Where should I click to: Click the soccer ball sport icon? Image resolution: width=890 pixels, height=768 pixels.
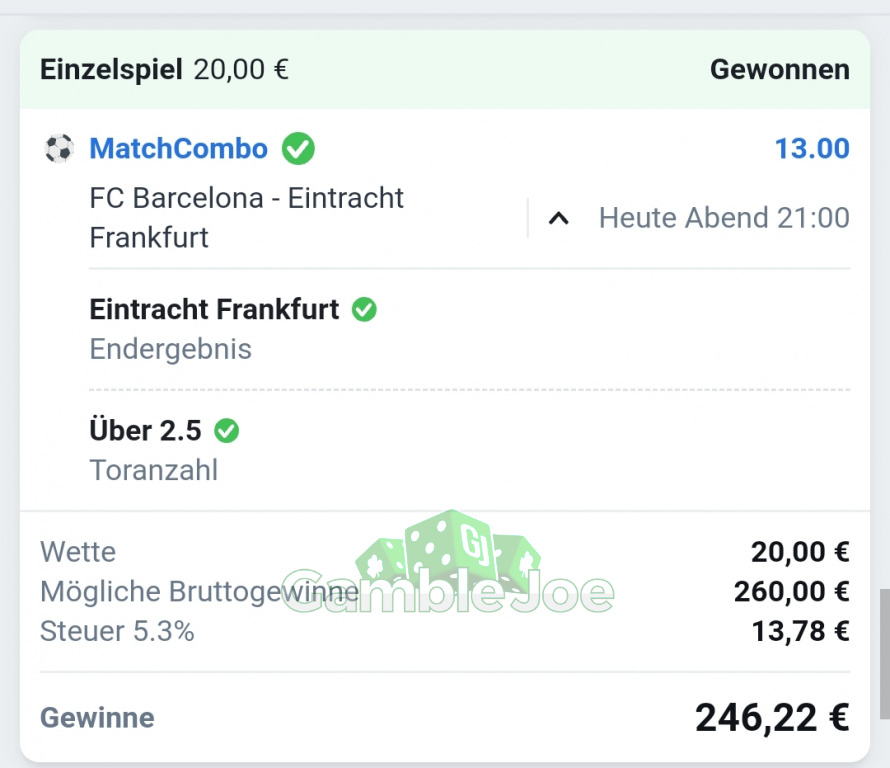click(59, 149)
